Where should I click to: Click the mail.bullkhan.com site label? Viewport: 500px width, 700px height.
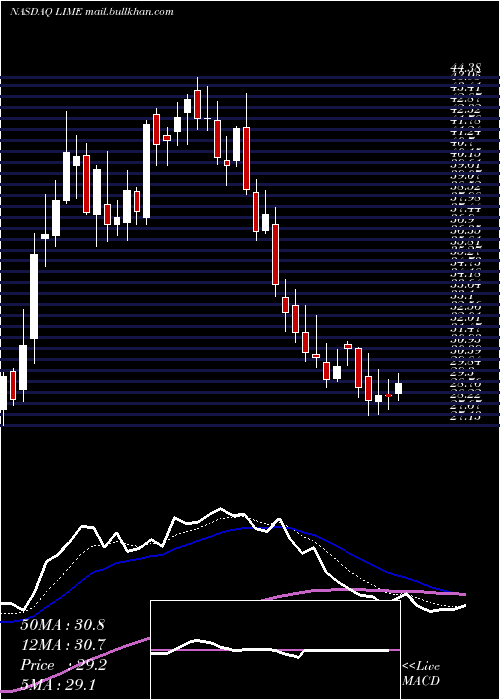click(129, 12)
